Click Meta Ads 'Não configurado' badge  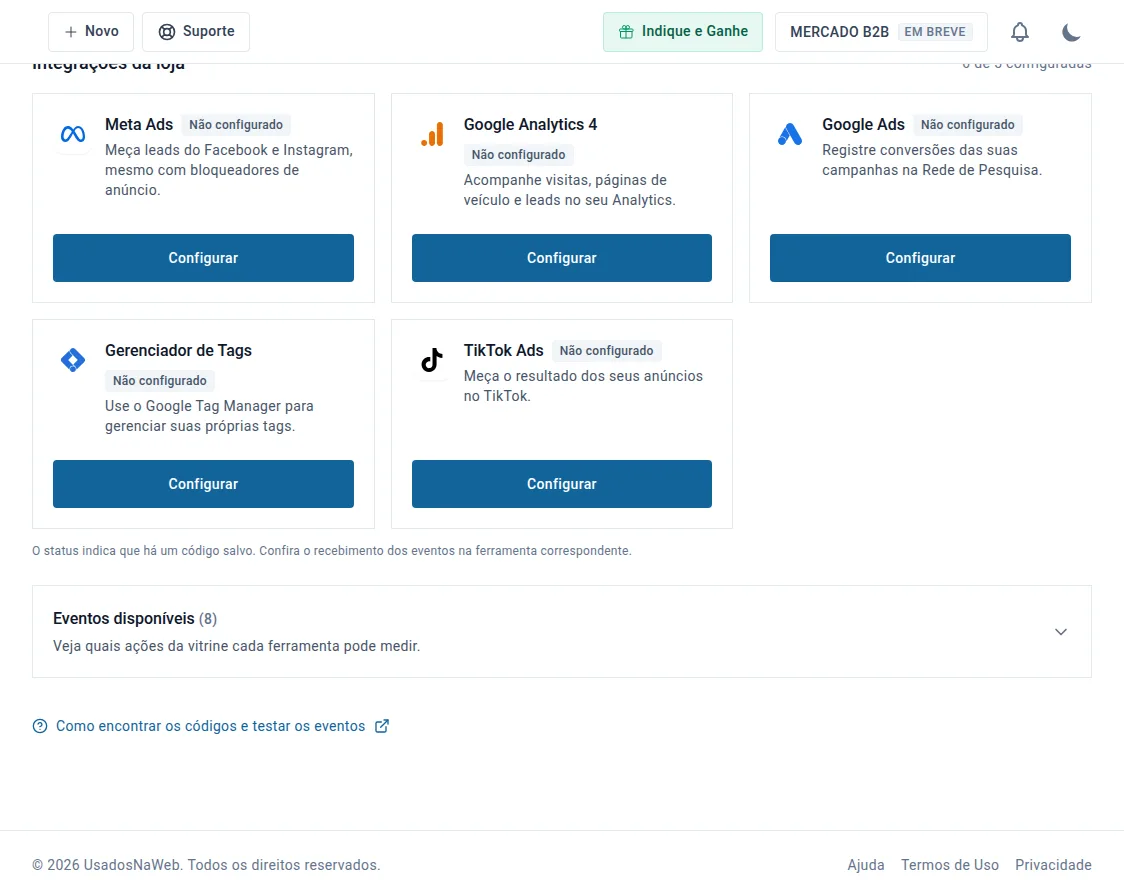(x=236, y=125)
